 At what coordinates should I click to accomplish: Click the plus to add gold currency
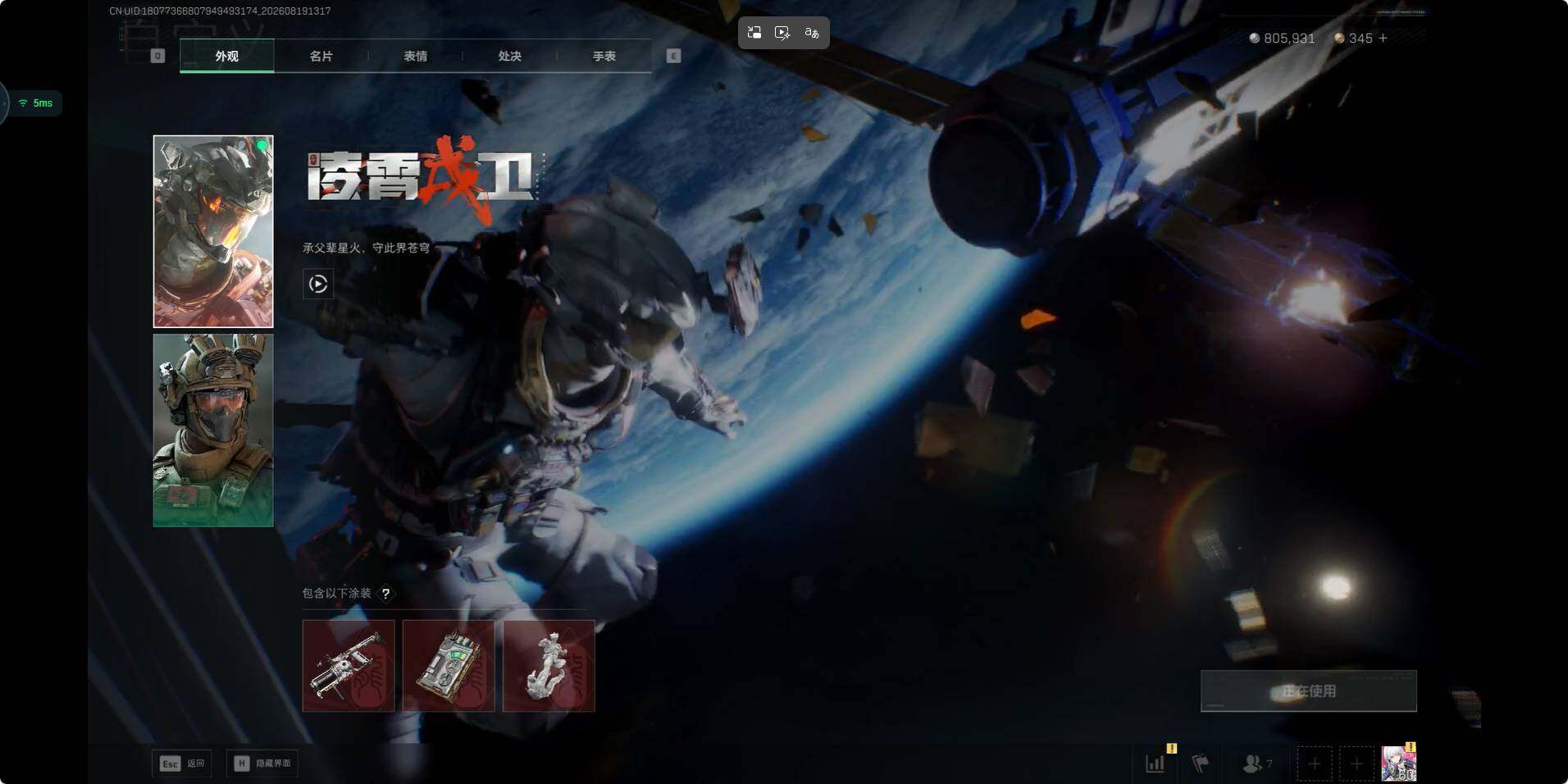(1383, 39)
